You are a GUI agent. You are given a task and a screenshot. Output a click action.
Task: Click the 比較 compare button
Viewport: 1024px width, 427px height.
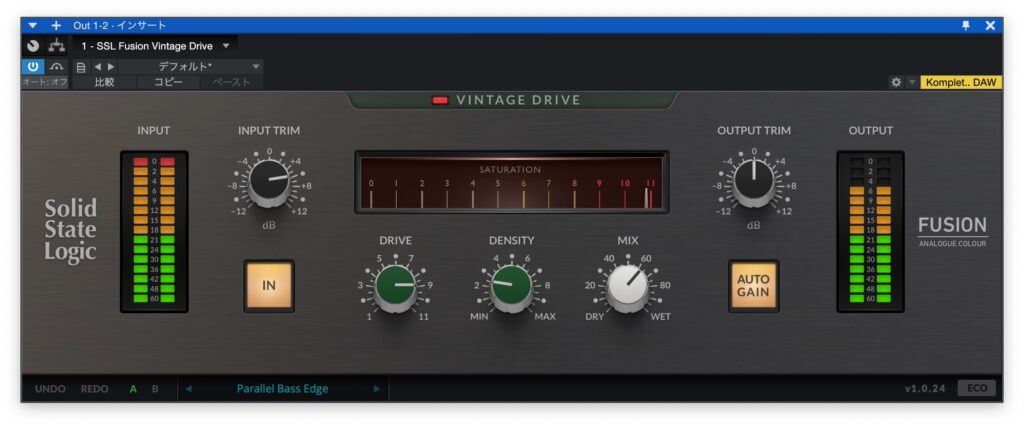[103, 82]
